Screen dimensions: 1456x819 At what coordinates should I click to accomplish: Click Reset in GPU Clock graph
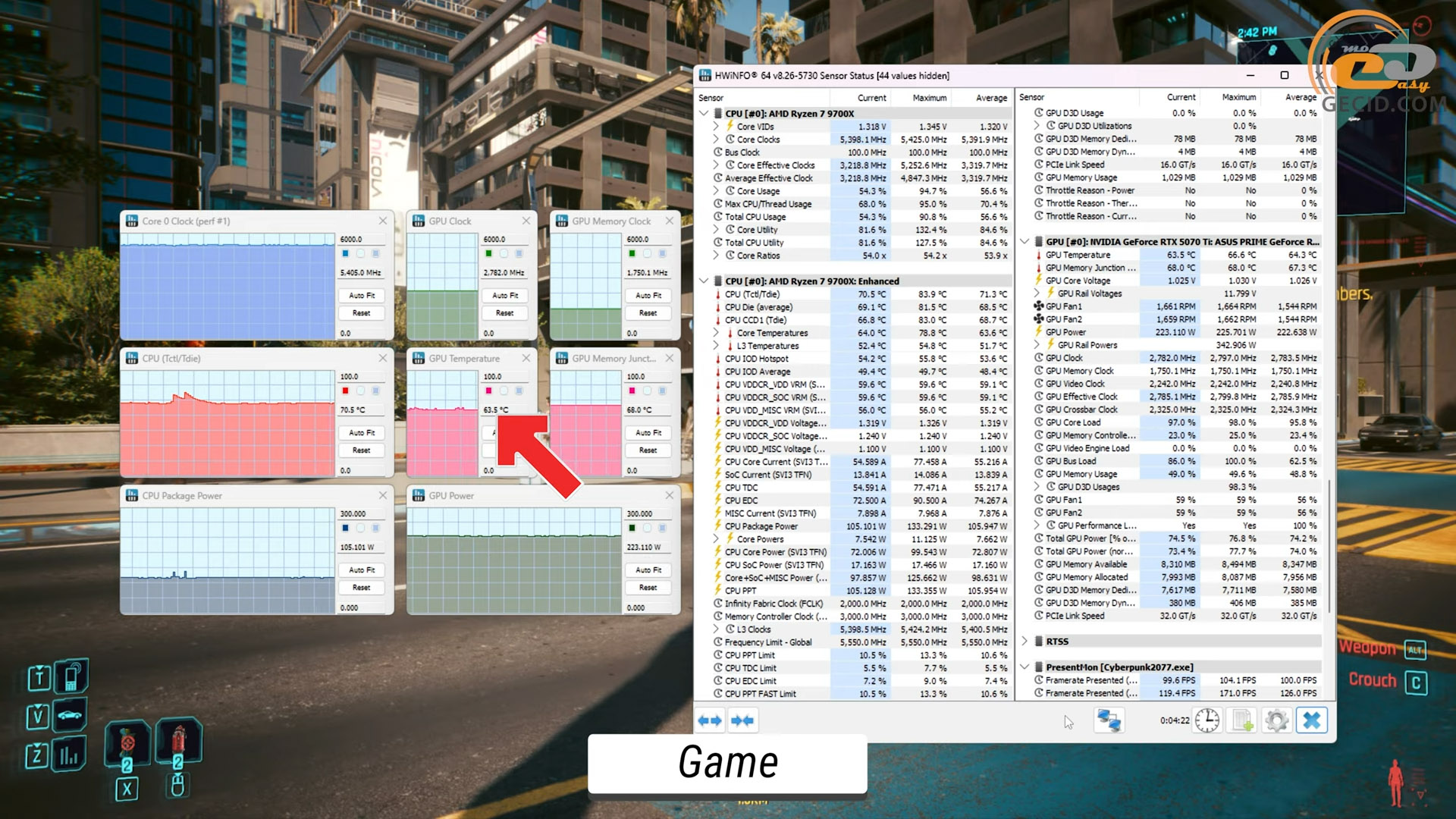tap(505, 312)
